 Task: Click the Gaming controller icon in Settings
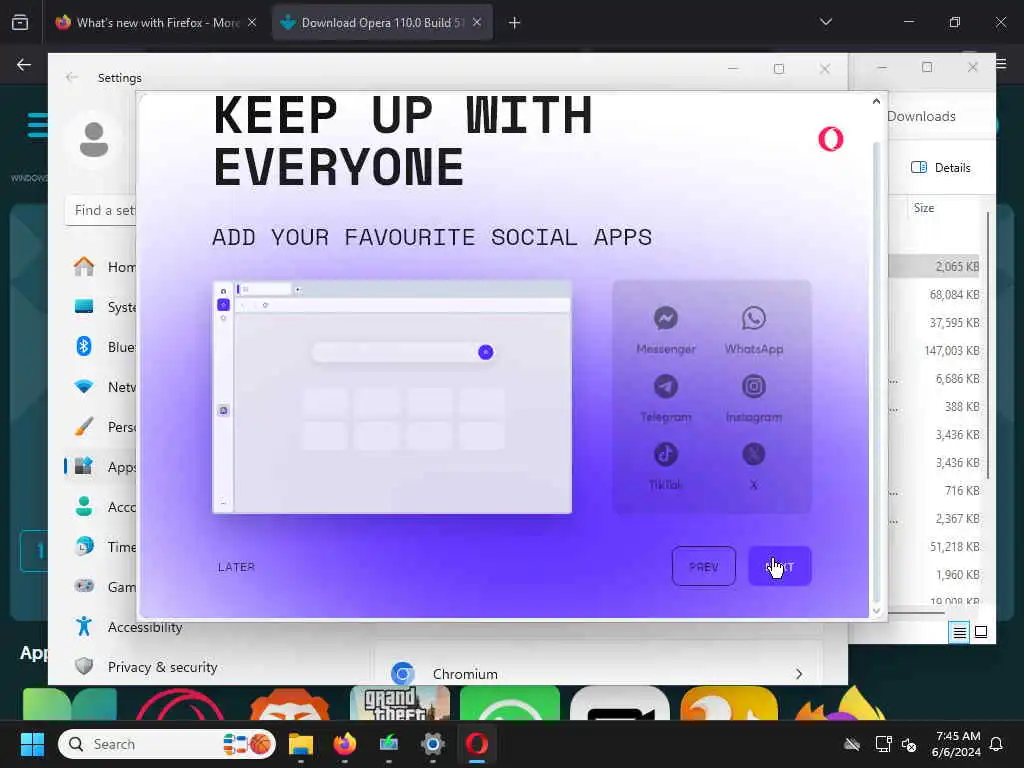click(84, 586)
